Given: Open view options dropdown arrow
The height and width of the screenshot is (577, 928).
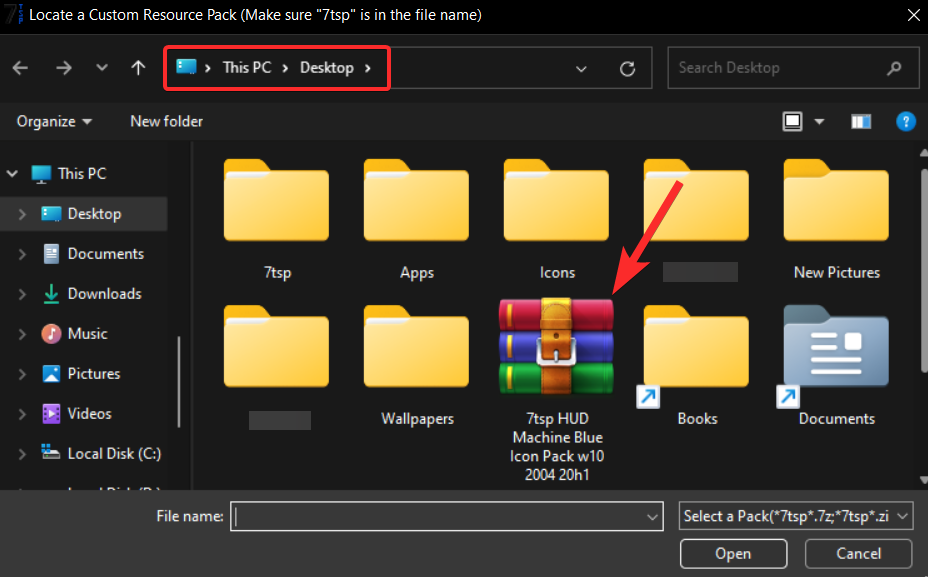Looking at the screenshot, I should click(819, 122).
